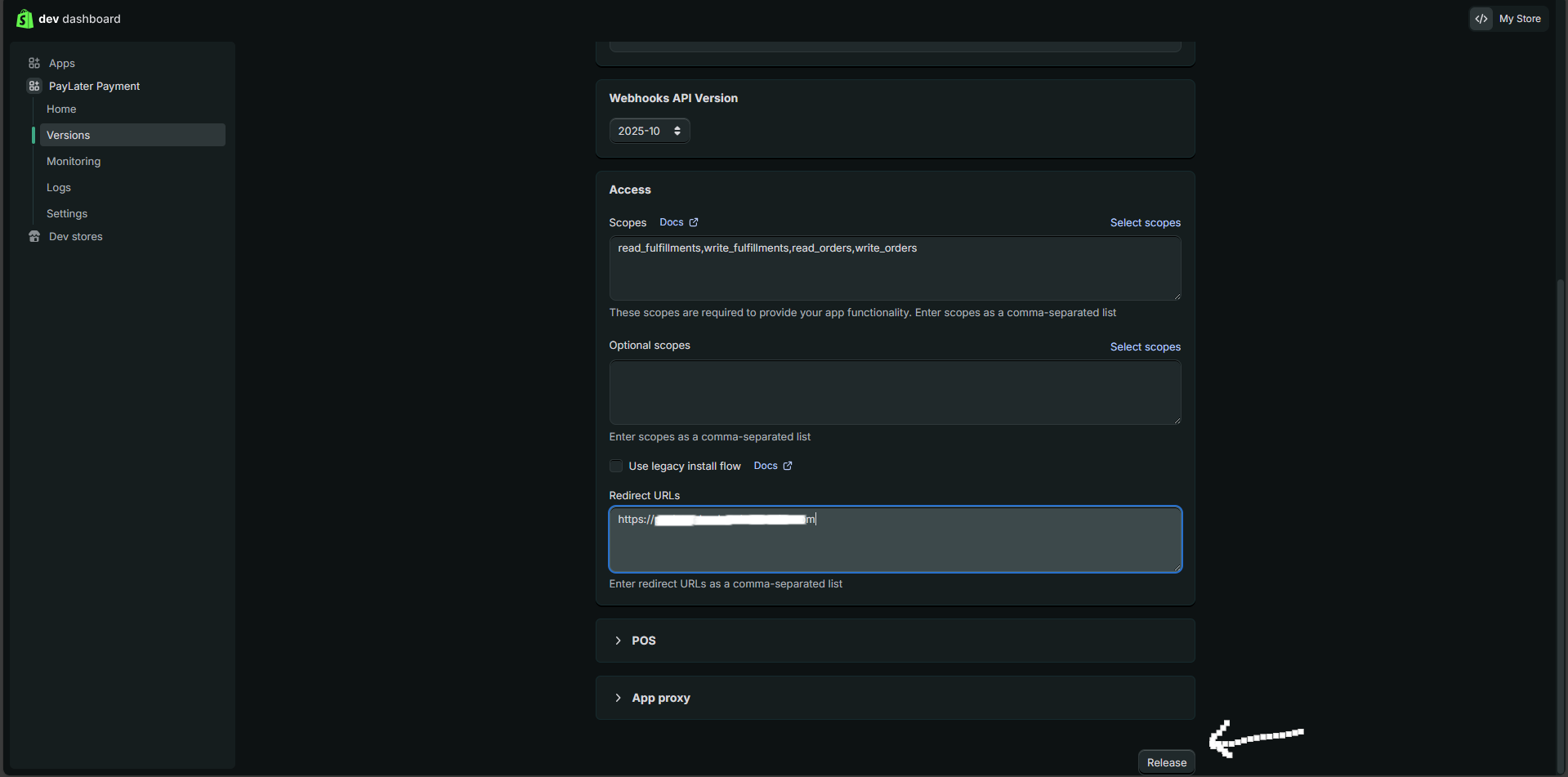
Task: Click the "Redirect URLs" label
Action: click(644, 495)
